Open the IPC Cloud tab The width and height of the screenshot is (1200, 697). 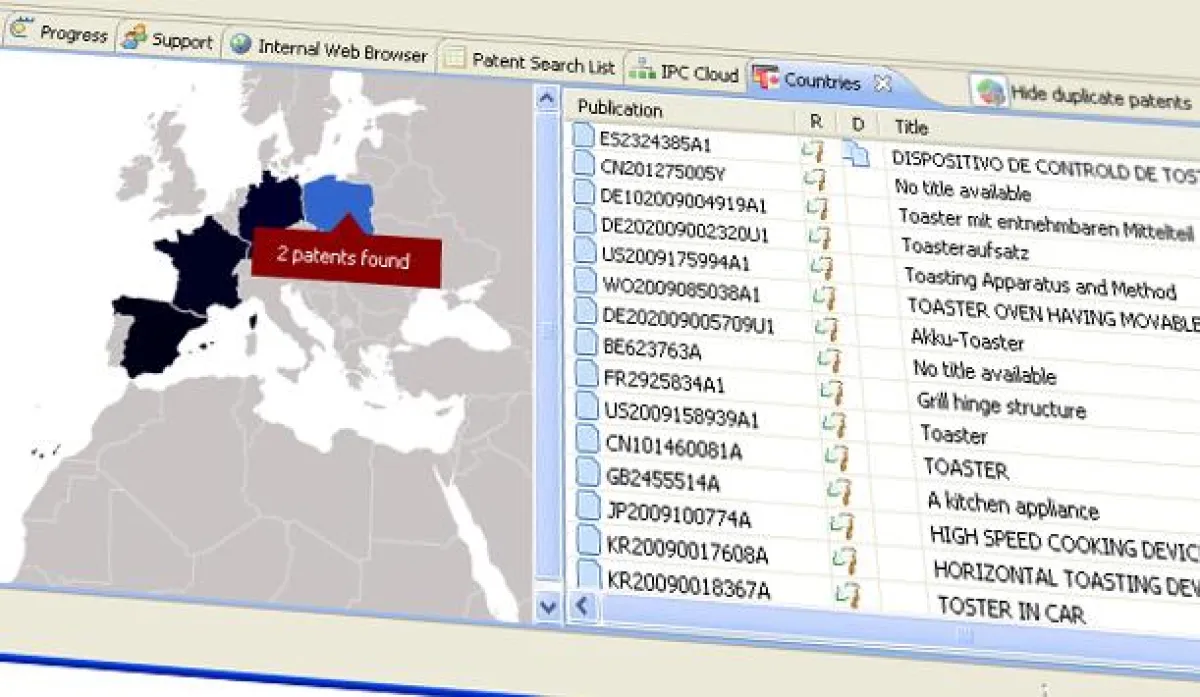tap(686, 73)
